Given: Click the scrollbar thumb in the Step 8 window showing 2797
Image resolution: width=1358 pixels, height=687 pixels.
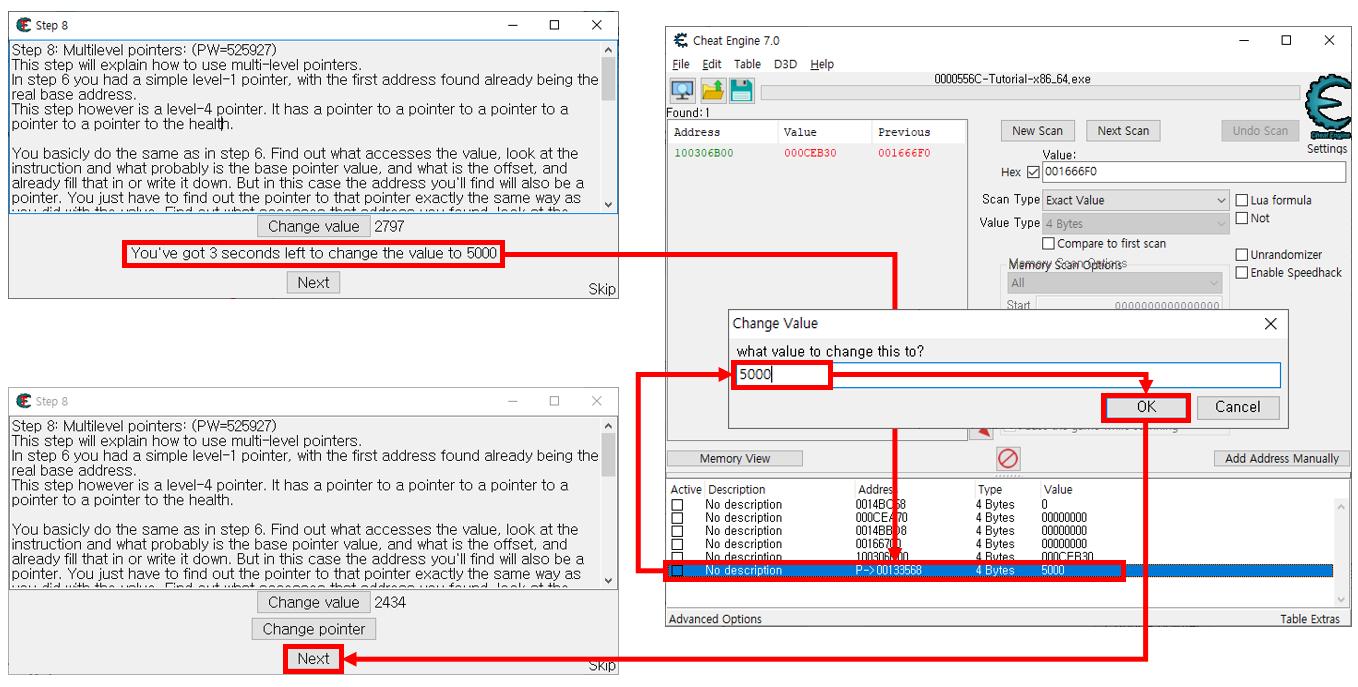Looking at the screenshot, I should 608,78.
